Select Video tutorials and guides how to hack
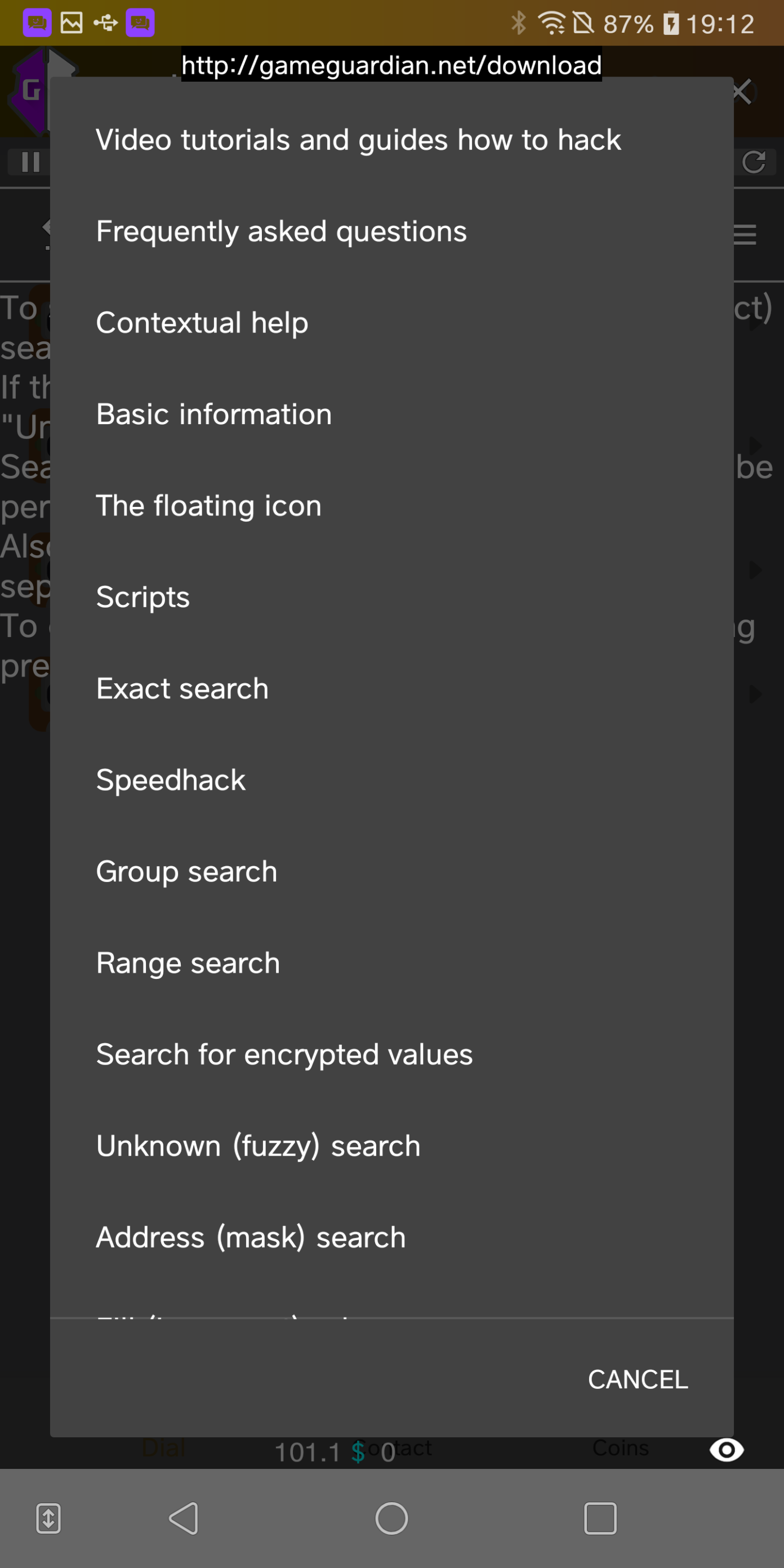This screenshot has width=784, height=1568. tap(359, 140)
